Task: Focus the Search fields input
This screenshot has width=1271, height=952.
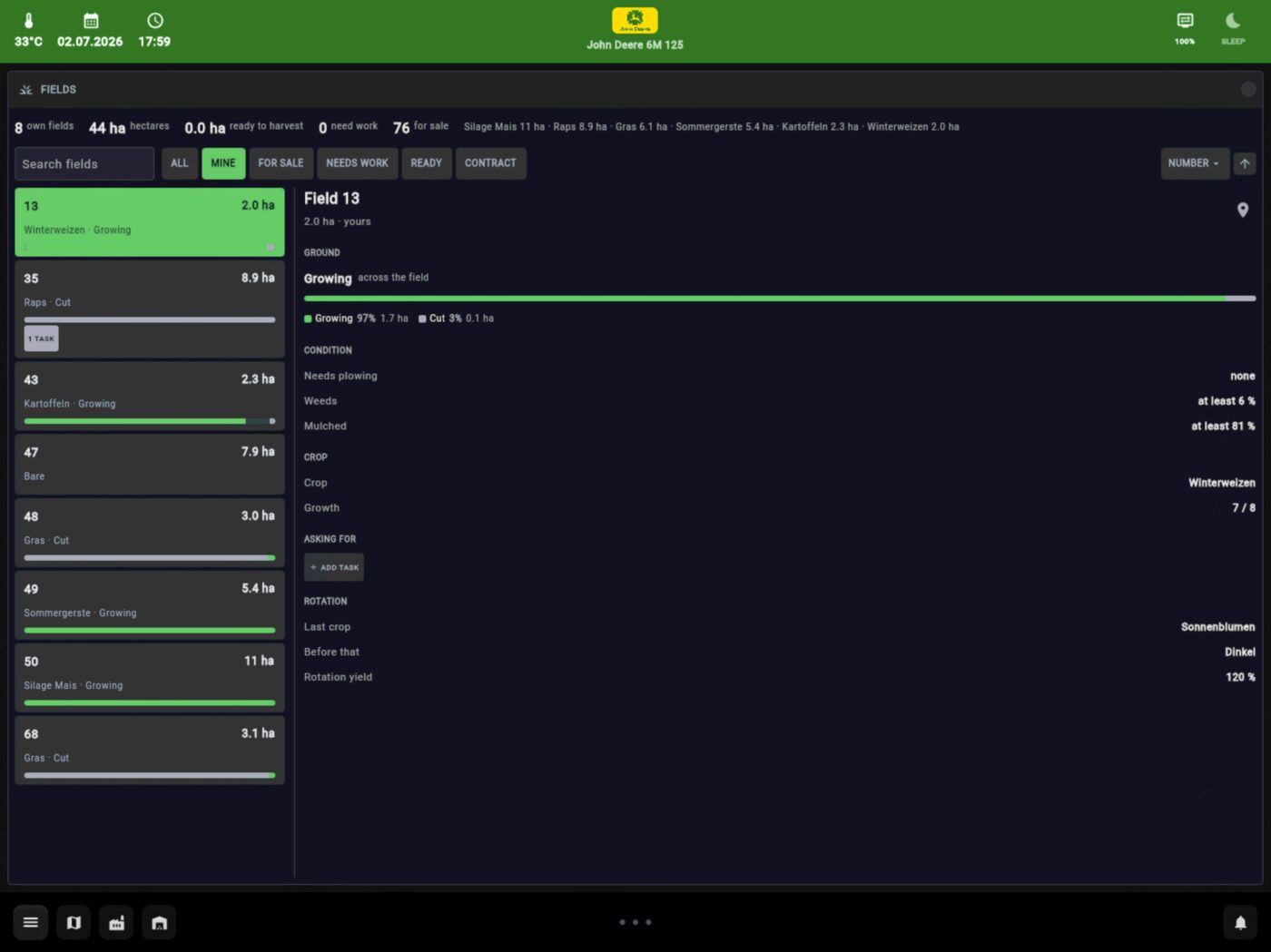Action: click(x=84, y=163)
